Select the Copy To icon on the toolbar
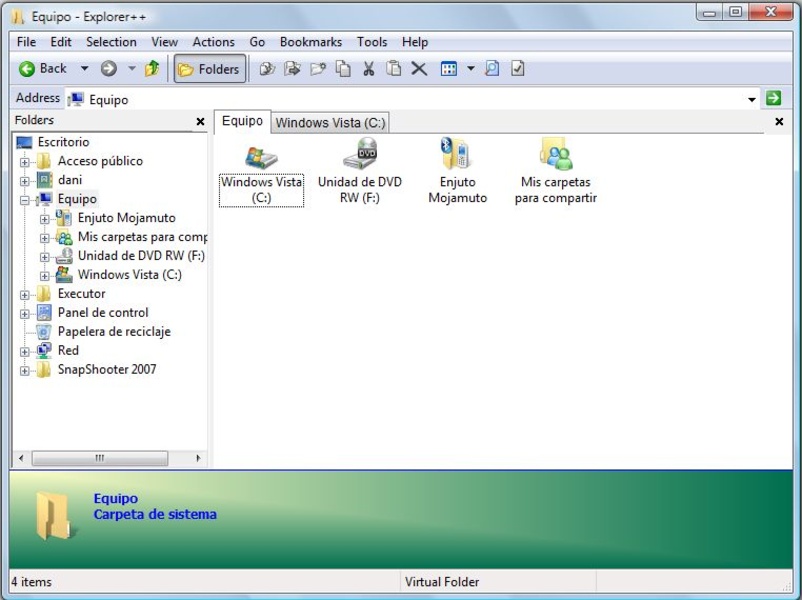The image size is (802, 600). click(x=268, y=68)
